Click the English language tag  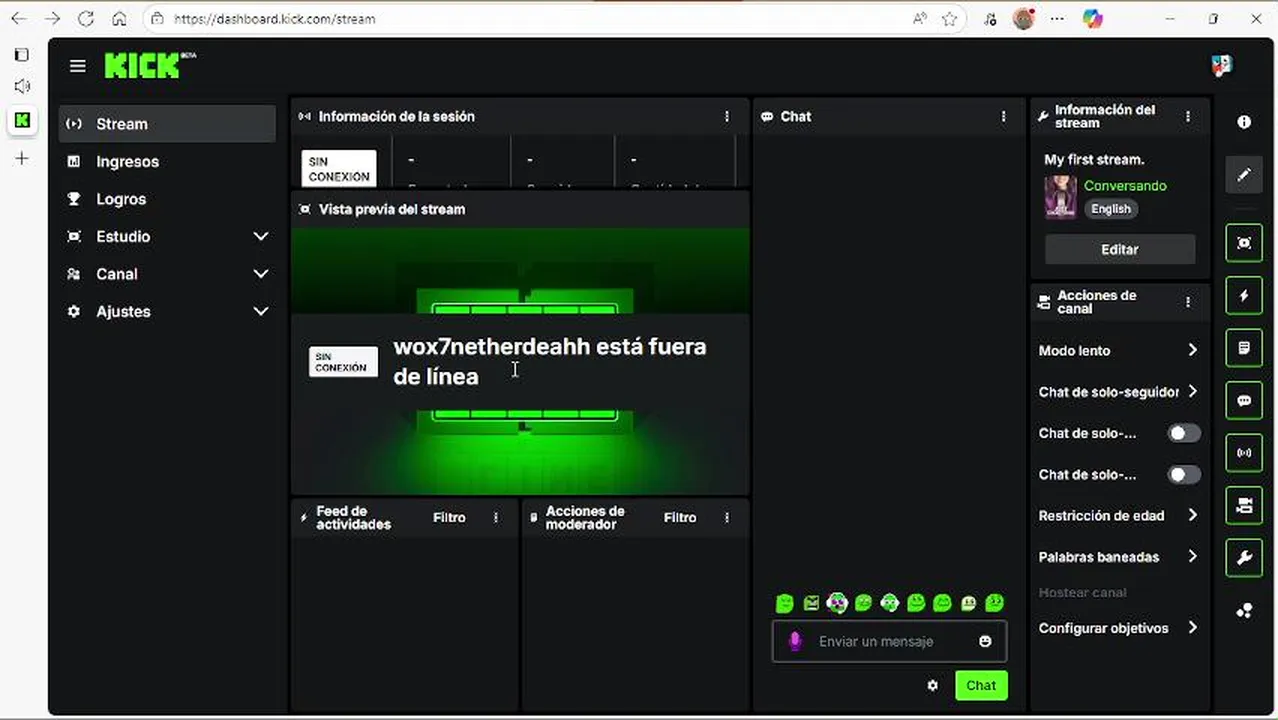[1111, 209]
